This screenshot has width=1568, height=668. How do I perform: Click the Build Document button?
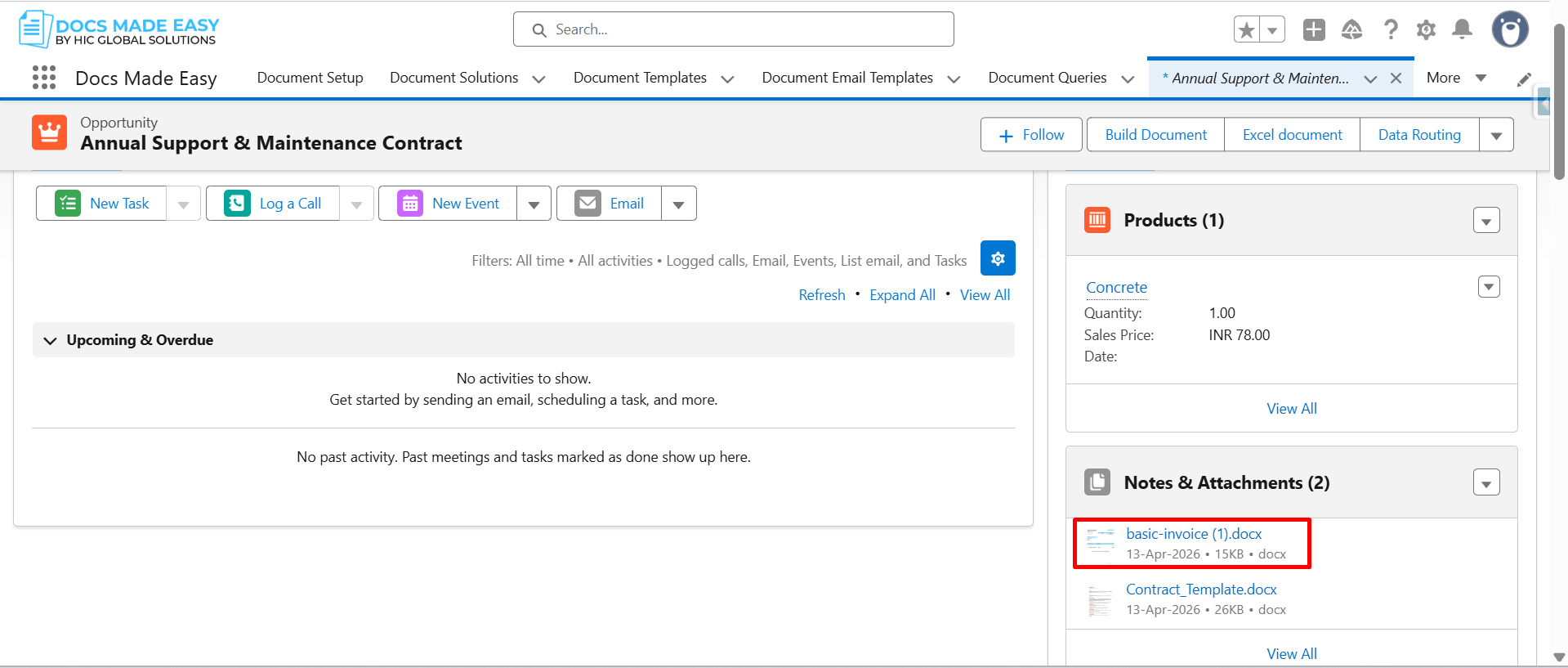(x=1155, y=135)
